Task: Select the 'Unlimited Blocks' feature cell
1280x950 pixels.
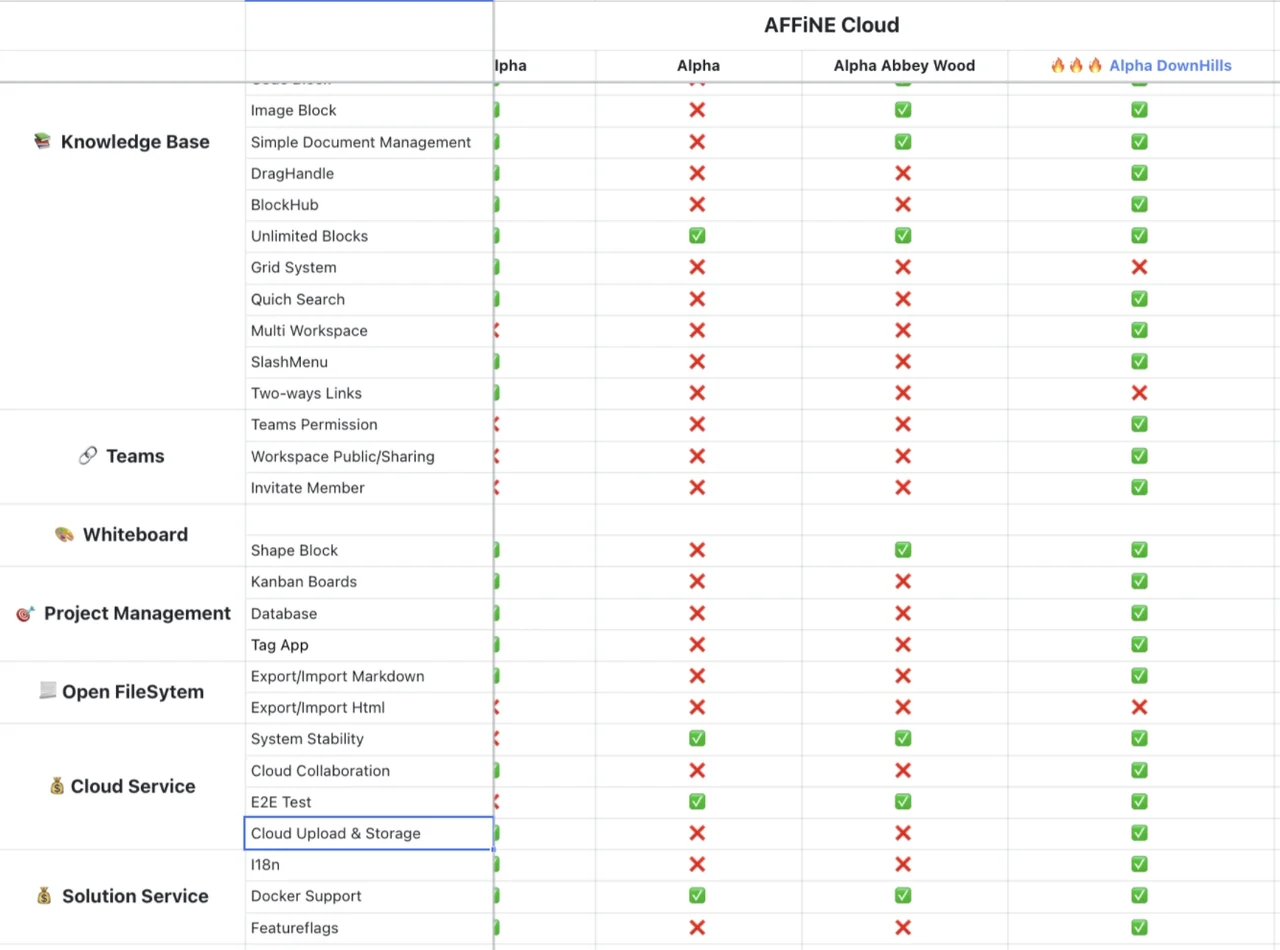Action: pos(369,236)
